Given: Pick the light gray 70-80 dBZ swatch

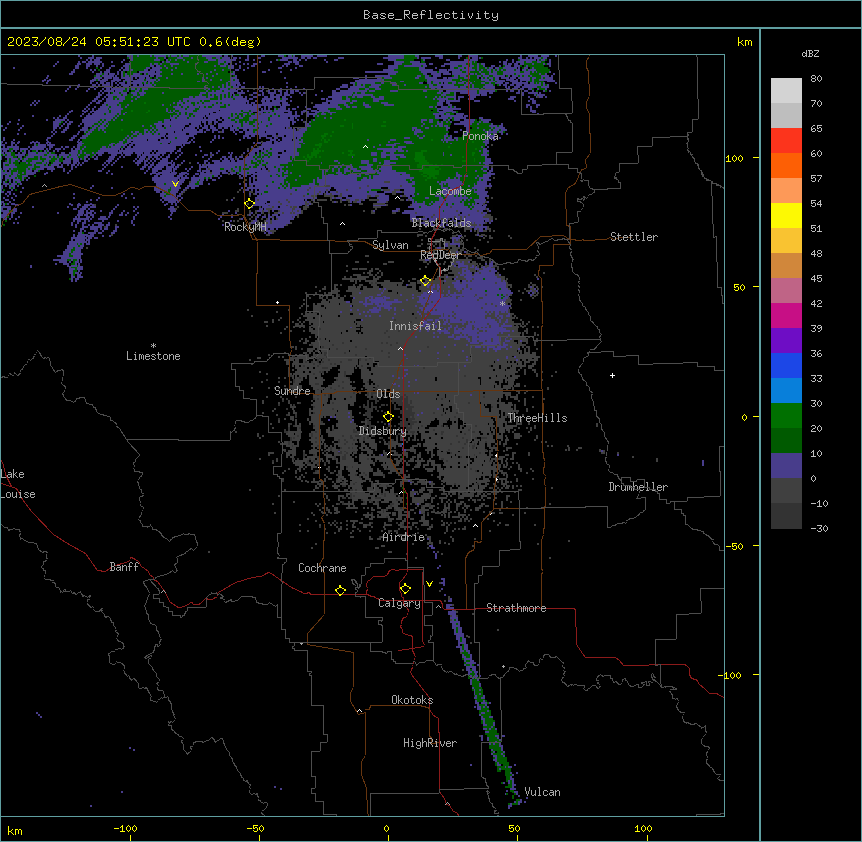Looking at the screenshot, I should (786, 91).
